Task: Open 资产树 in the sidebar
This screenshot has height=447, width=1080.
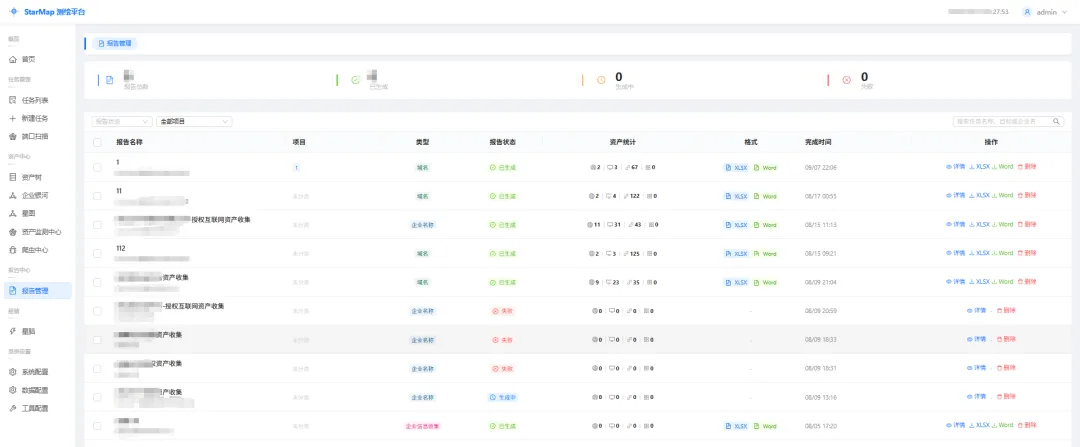Action: coord(38,177)
